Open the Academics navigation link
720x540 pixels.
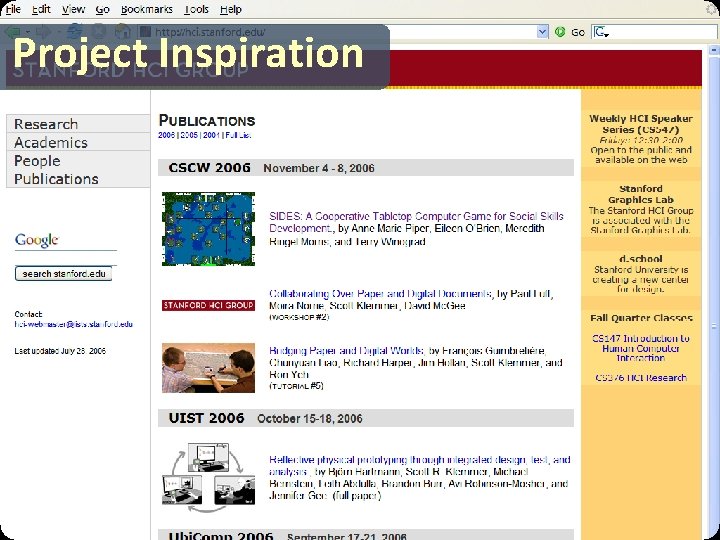click(x=51, y=142)
